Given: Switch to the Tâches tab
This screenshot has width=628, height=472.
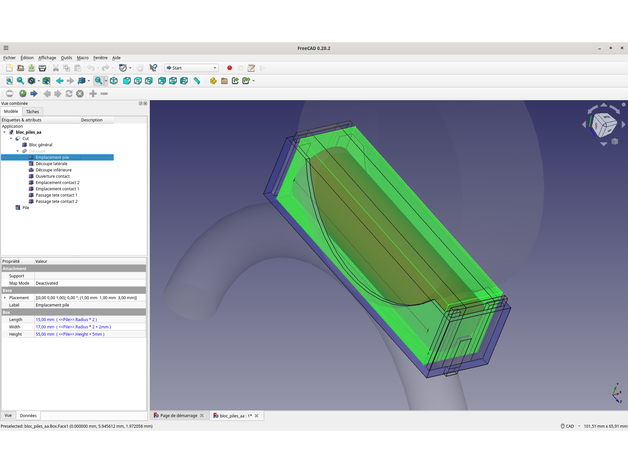Looking at the screenshot, I should 33,111.
